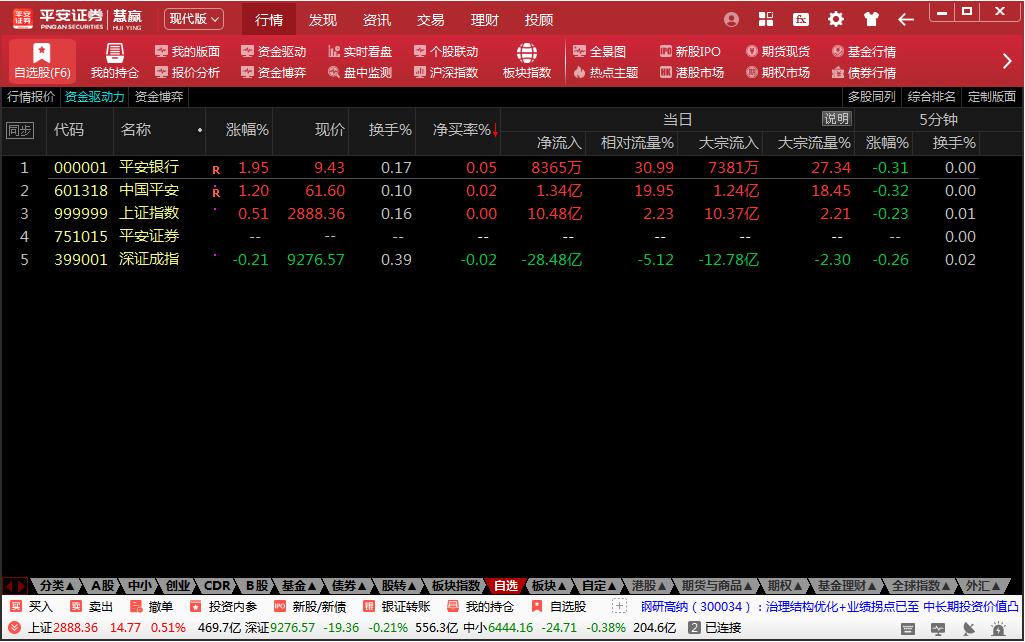Click the 说明 explanation button
This screenshot has height=642, width=1025.
click(837, 118)
